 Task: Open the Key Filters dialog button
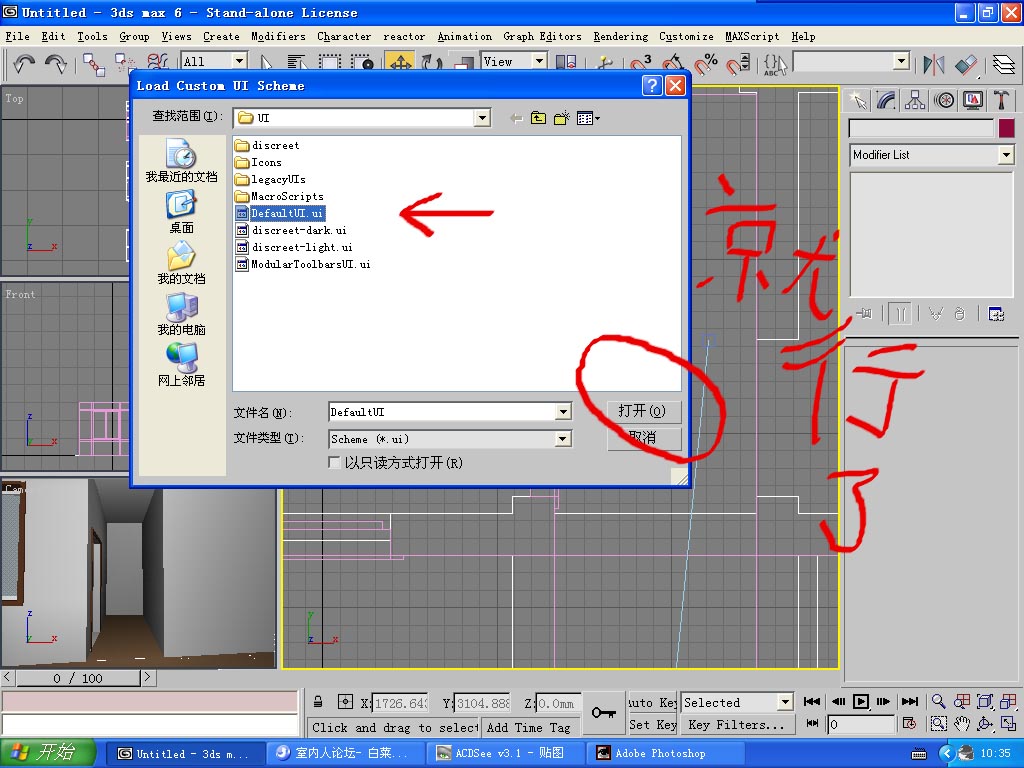737,725
